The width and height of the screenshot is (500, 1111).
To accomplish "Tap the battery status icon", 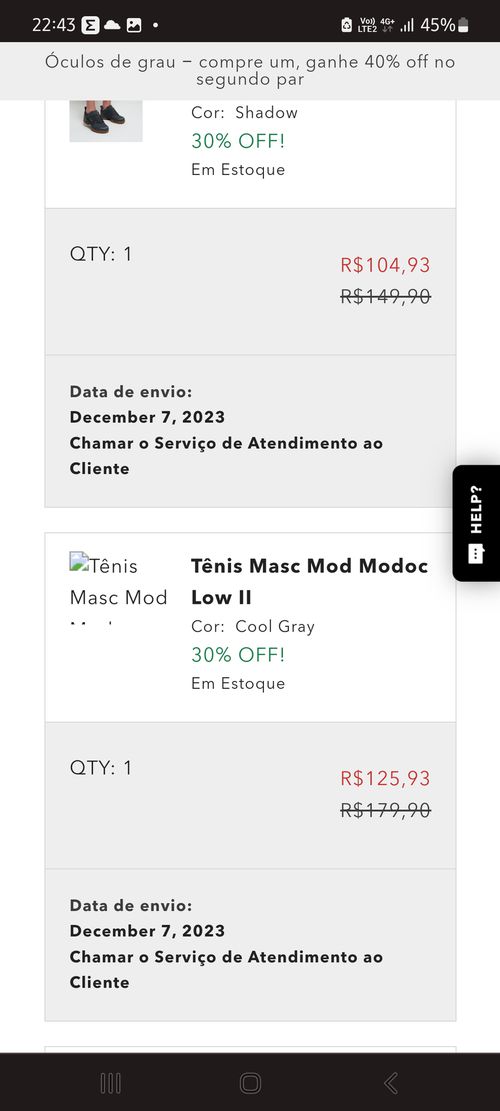I will pyautogui.click(x=463, y=26).
